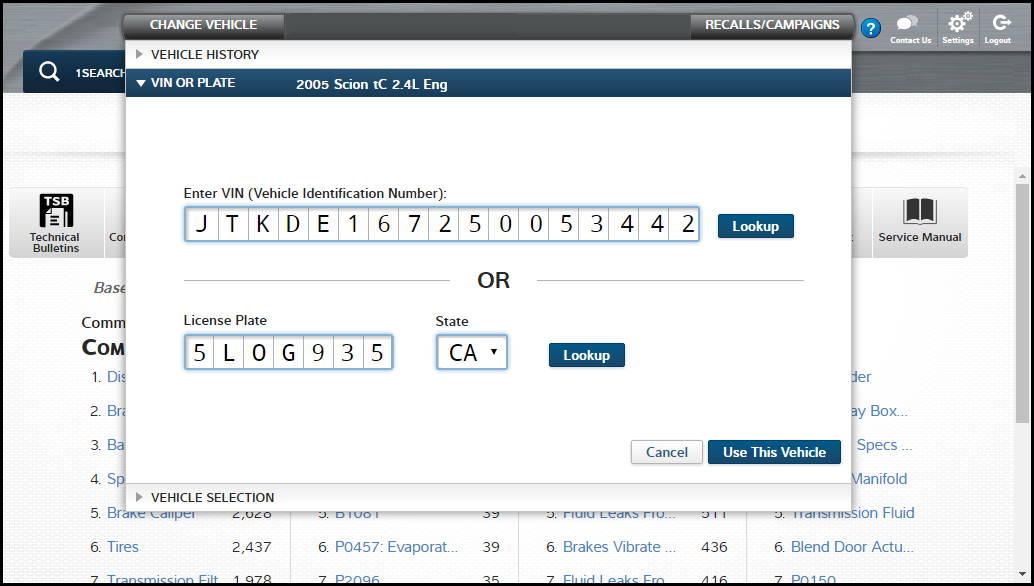The height and width of the screenshot is (586, 1034).
Task: Click Lookup button next to VIN field
Action: point(755,226)
